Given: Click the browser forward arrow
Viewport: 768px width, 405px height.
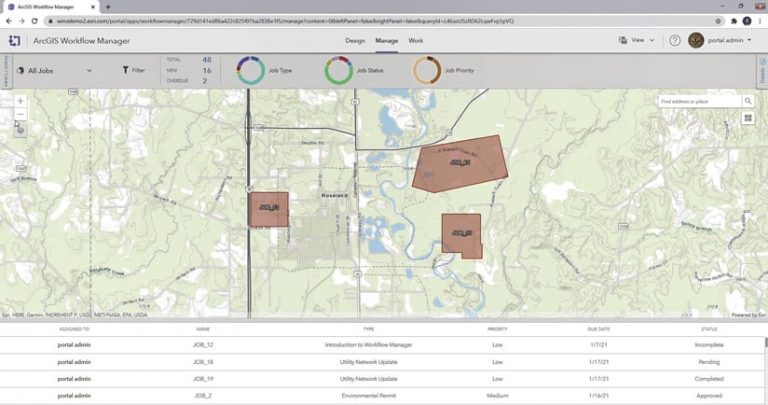Looking at the screenshot, I should pos(22,21).
